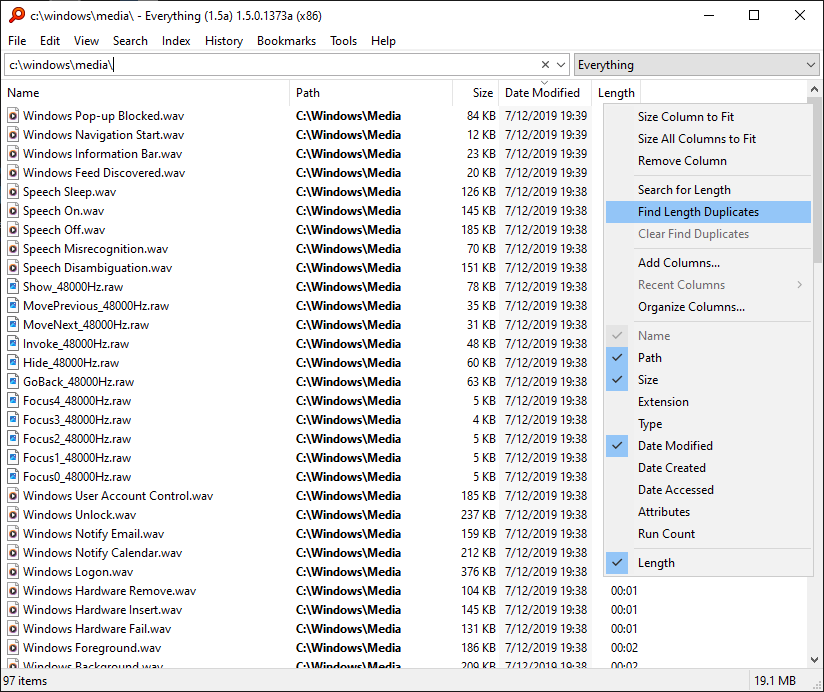824x692 pixels.
Task: Click file icon of Focus0_48000Hz.raw
Action: [13, 477]
